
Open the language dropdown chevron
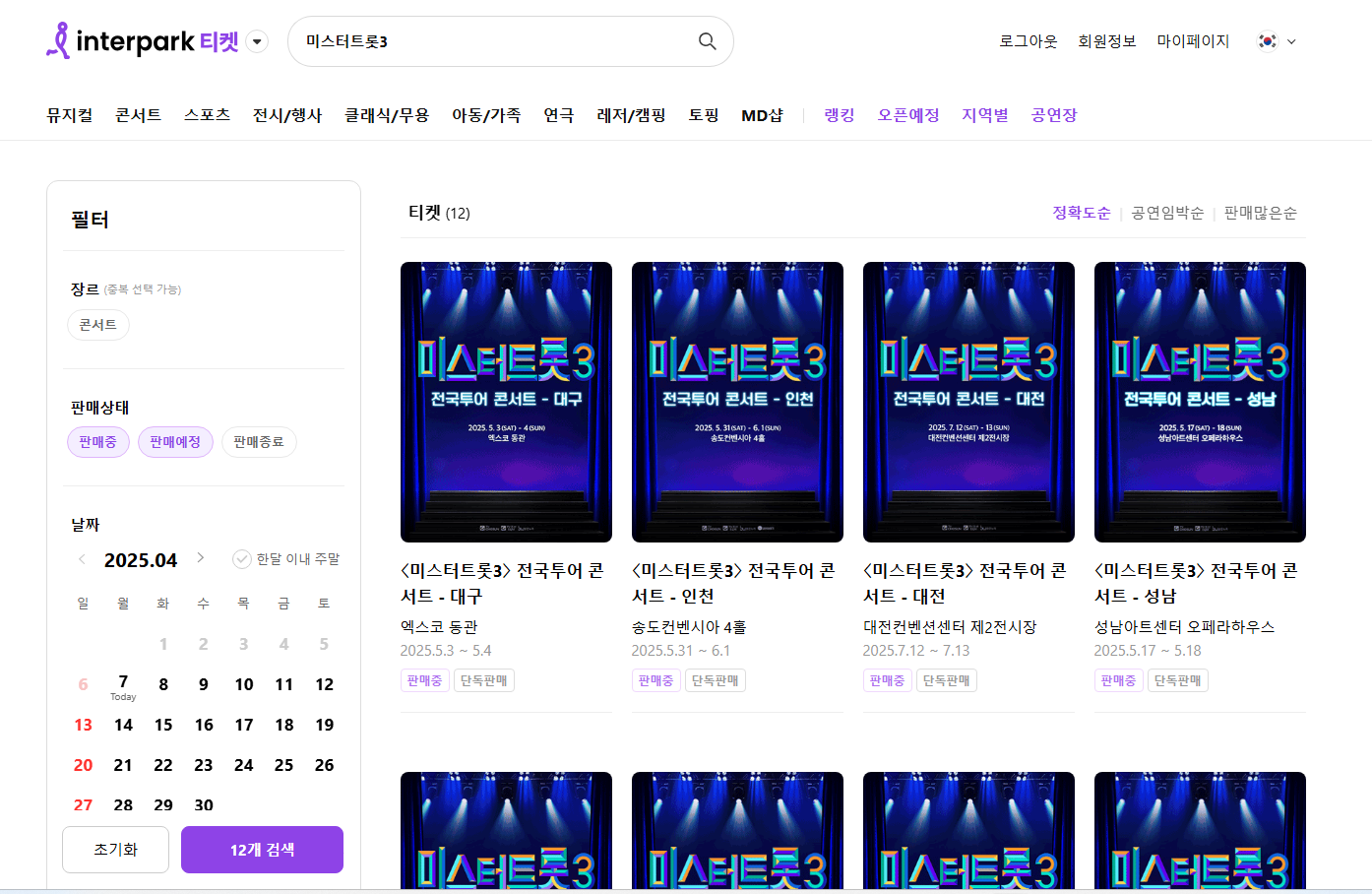click(1292, 42)
